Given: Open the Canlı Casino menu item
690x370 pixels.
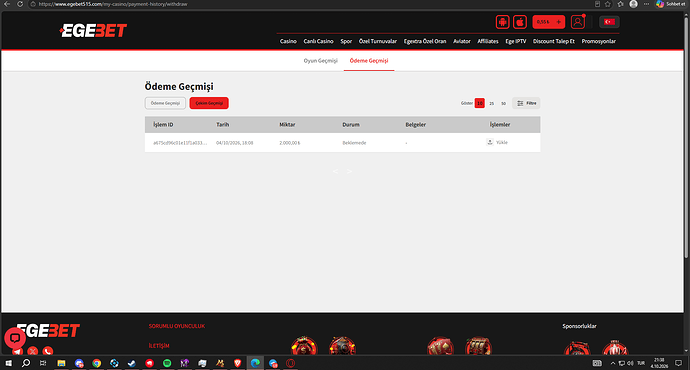Looking at the screenshot, I should click(x=318, y=41).
